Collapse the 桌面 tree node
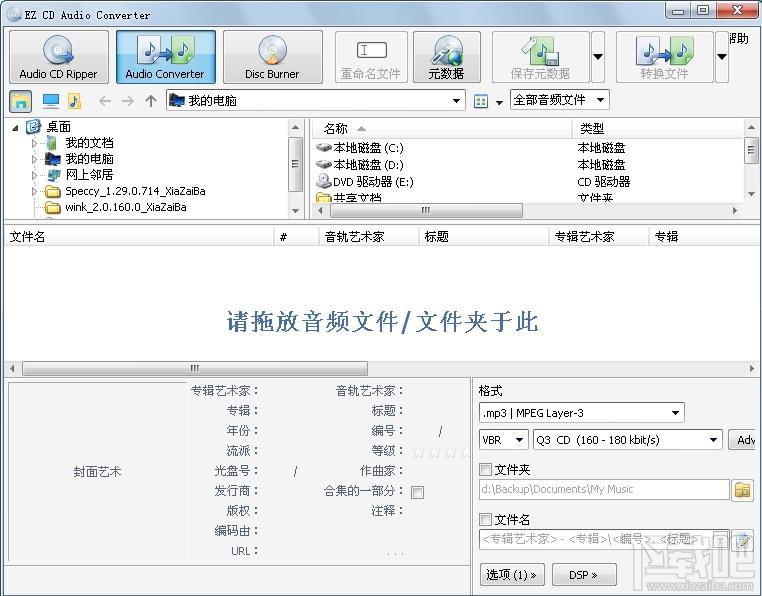762x596 pixels. tap(16, 128)
